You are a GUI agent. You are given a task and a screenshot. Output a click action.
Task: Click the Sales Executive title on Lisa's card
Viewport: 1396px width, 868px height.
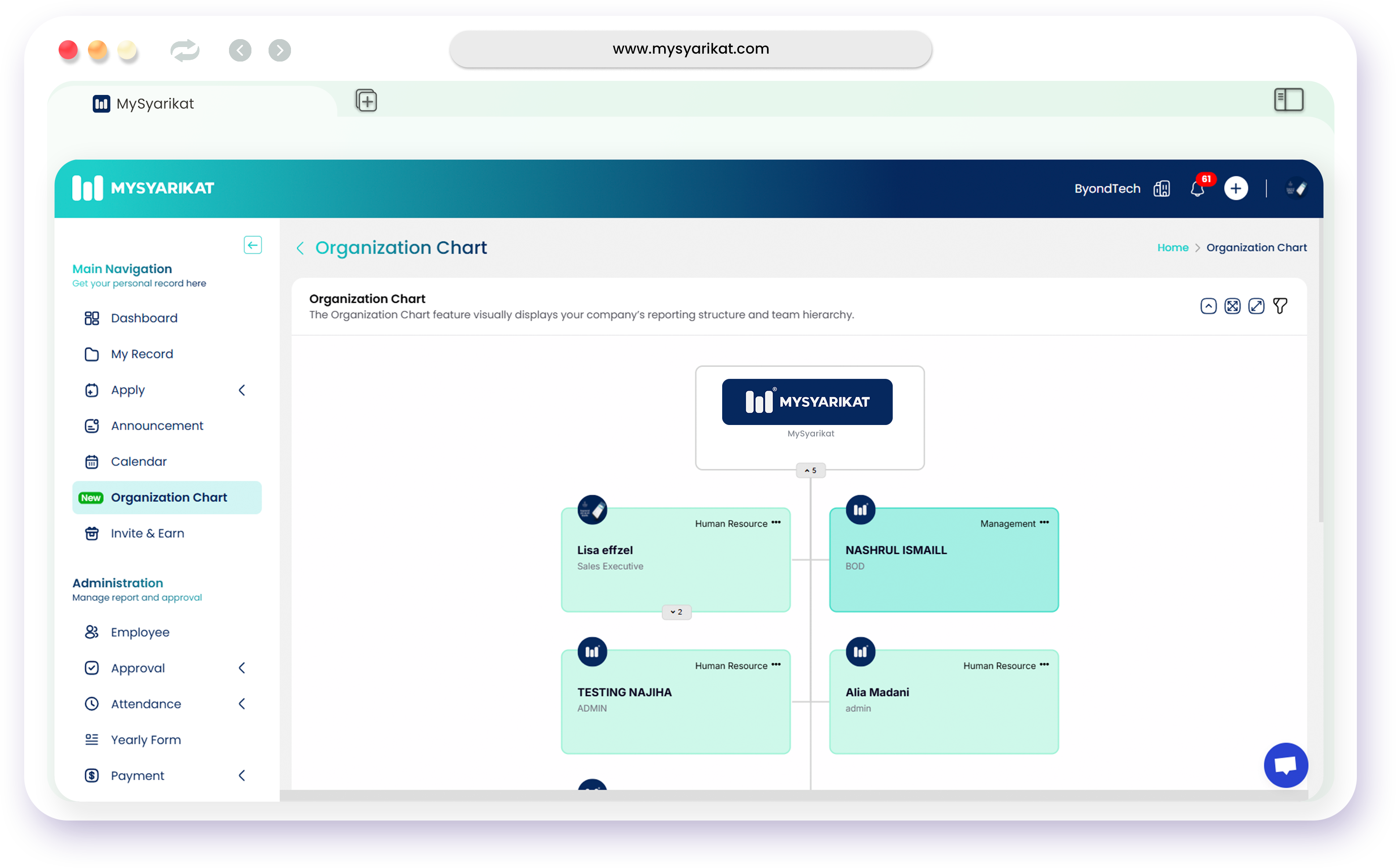pyautogui.click(x=610, y=566)
